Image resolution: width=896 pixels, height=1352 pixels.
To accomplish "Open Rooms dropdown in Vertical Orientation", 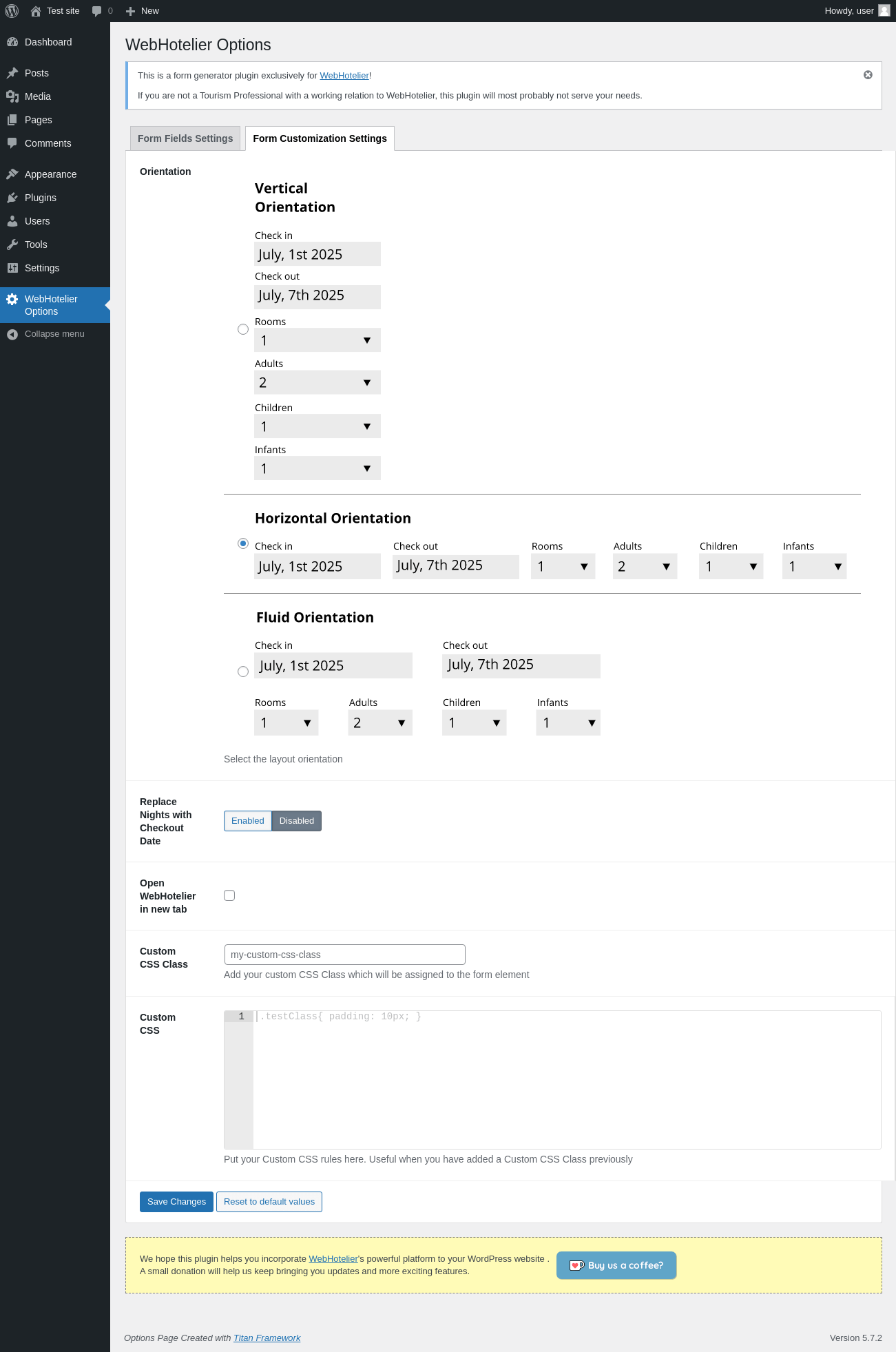I will (x=317, y=340).
